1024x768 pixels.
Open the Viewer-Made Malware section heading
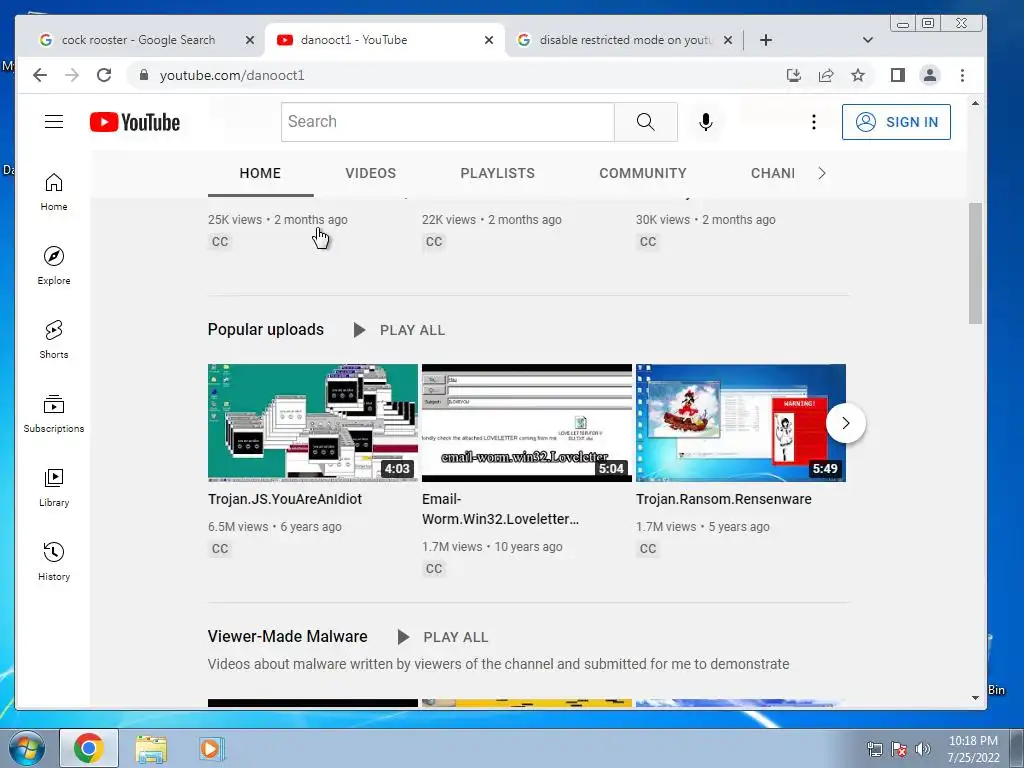pos(287,637)
